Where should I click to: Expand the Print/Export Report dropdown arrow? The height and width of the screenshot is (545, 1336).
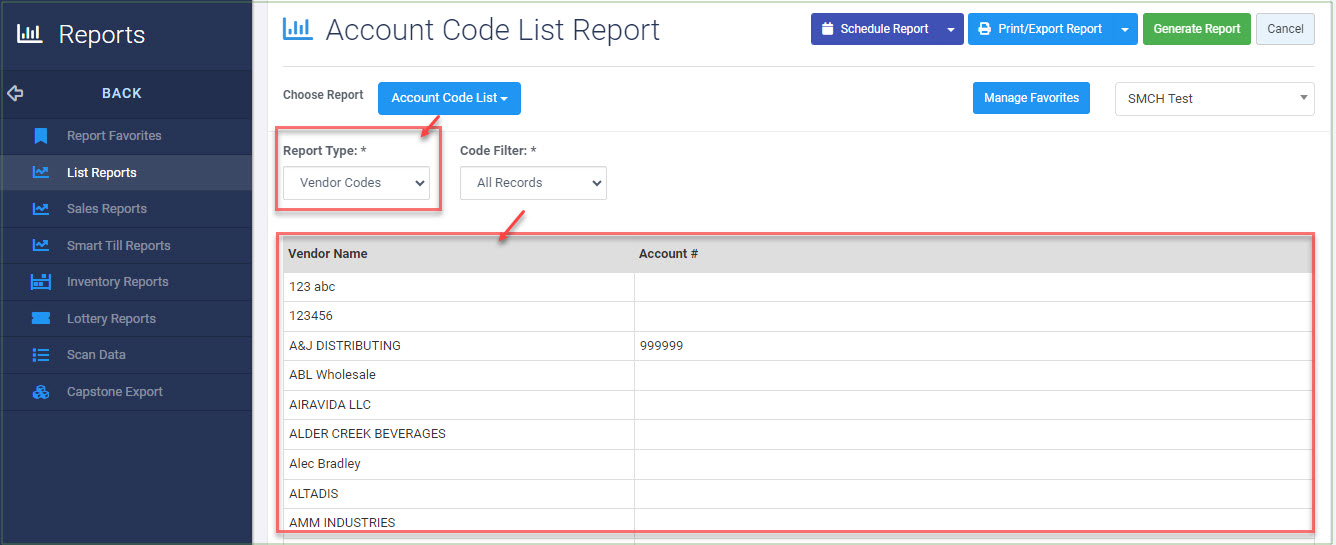pos(1126,29)
